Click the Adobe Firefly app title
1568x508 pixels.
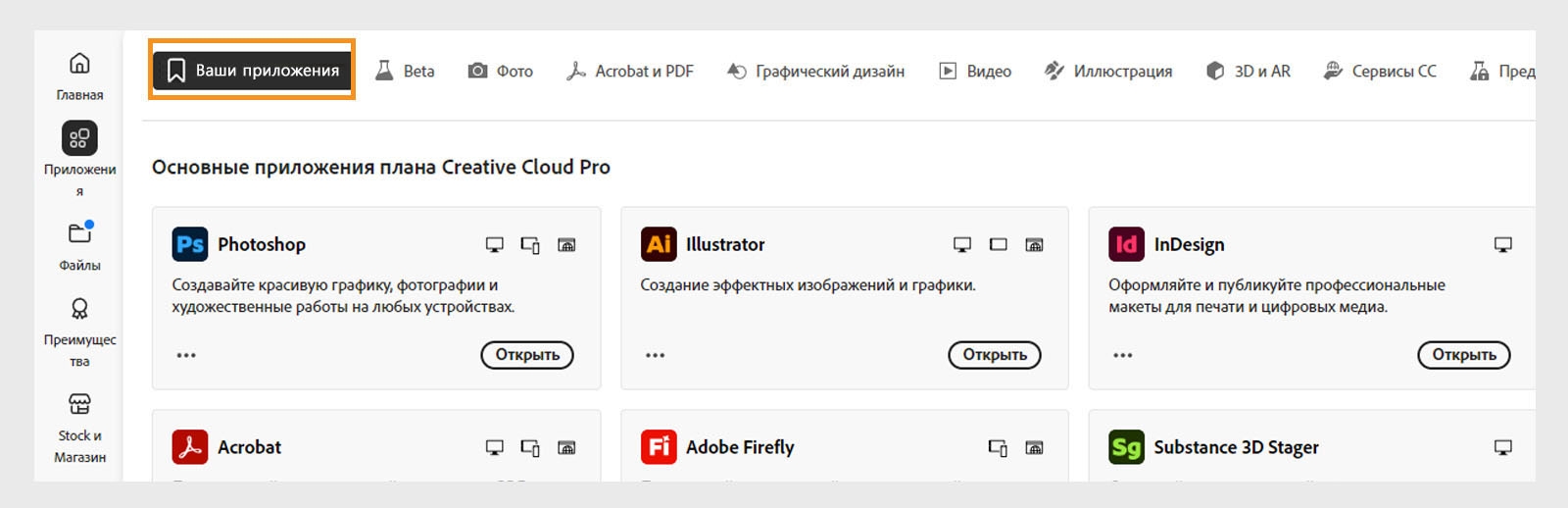tap(740, 447)
